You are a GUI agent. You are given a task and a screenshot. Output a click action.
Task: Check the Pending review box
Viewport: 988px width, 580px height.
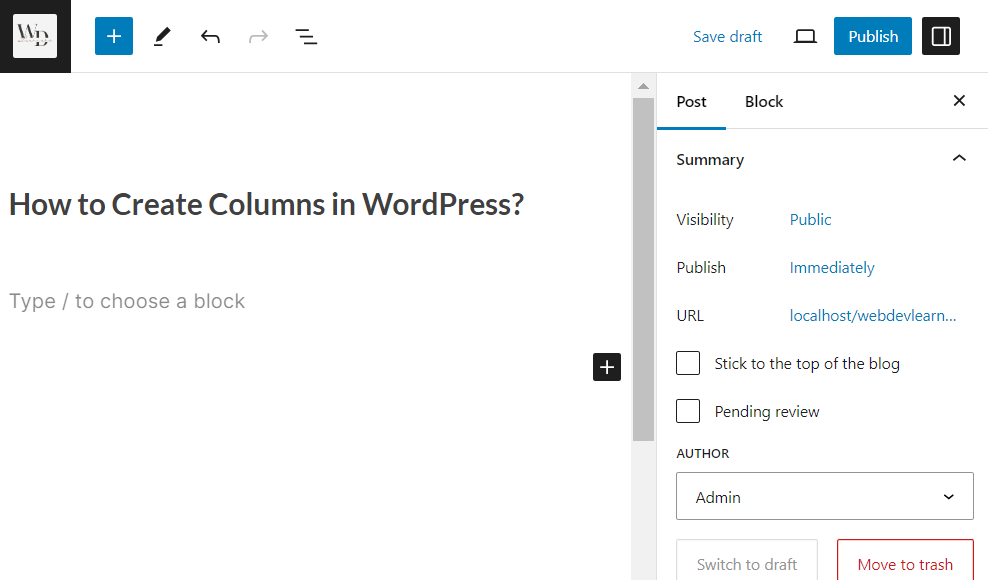click(688, 411)
